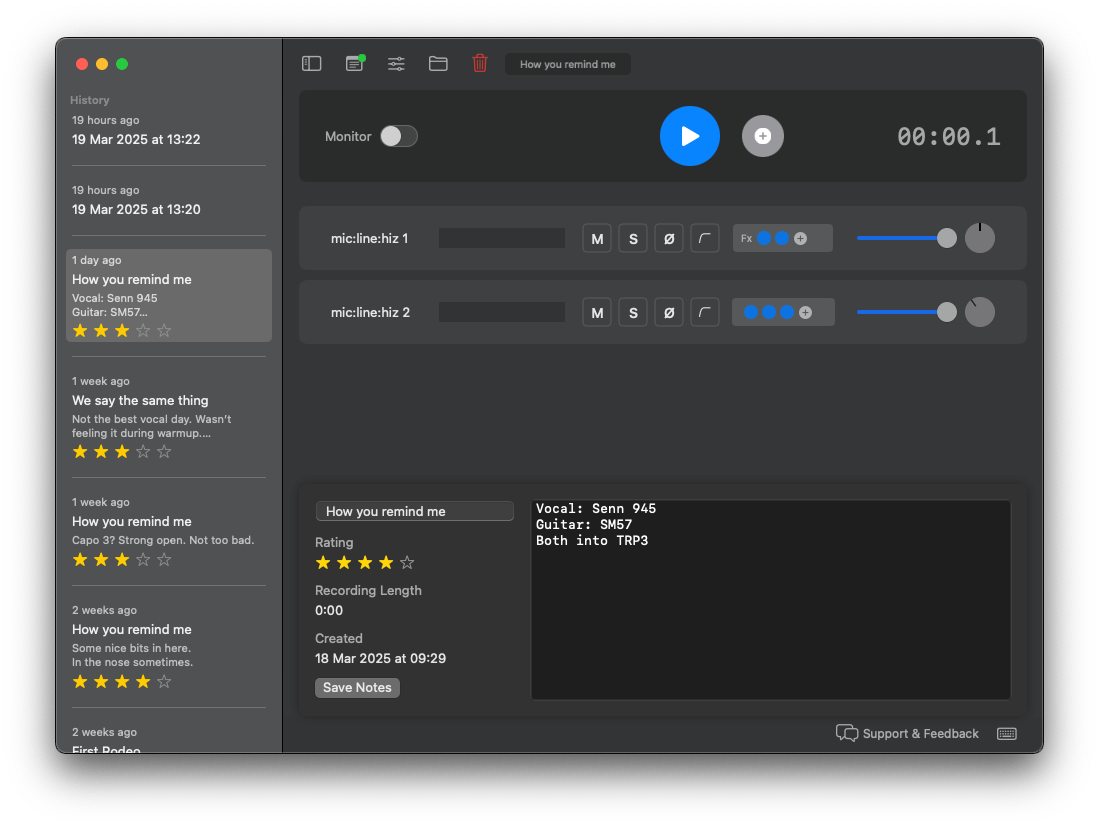The height and width of the screenshot is (827, 1099).
Task: Open Support & Feedback
Action: pos(907,733)
